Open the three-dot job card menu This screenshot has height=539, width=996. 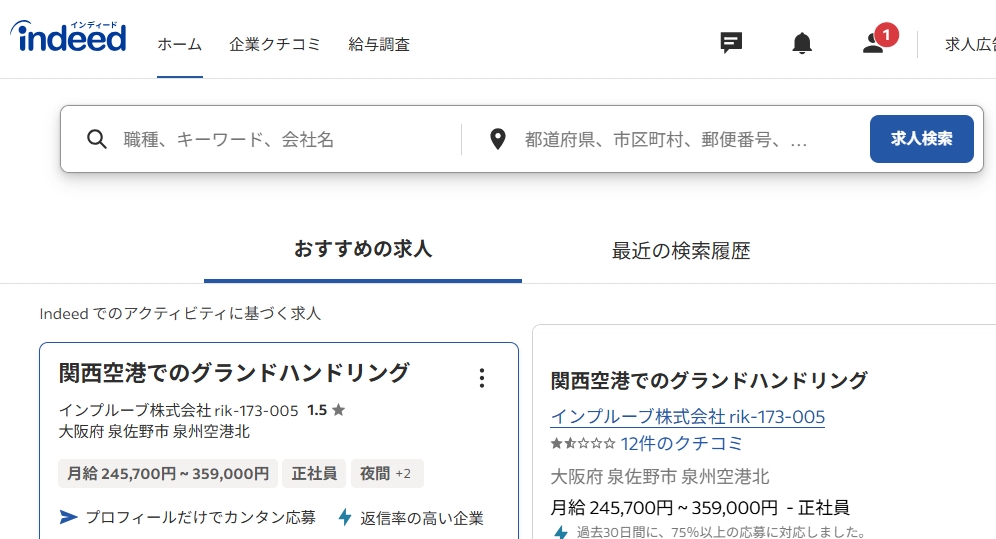coord(482,378)
